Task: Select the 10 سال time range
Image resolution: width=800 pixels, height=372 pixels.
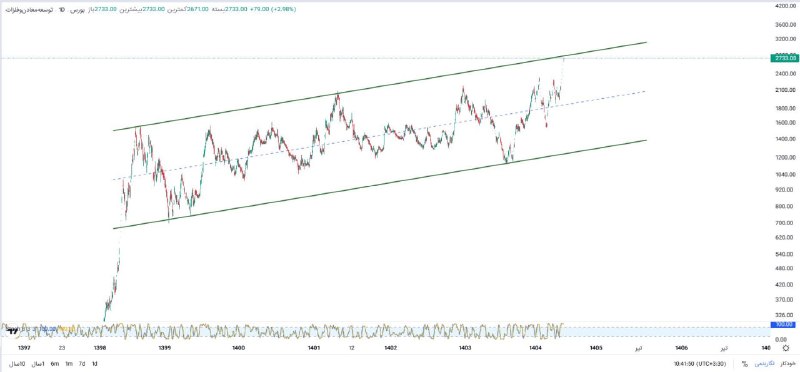Action: (16, 364)
